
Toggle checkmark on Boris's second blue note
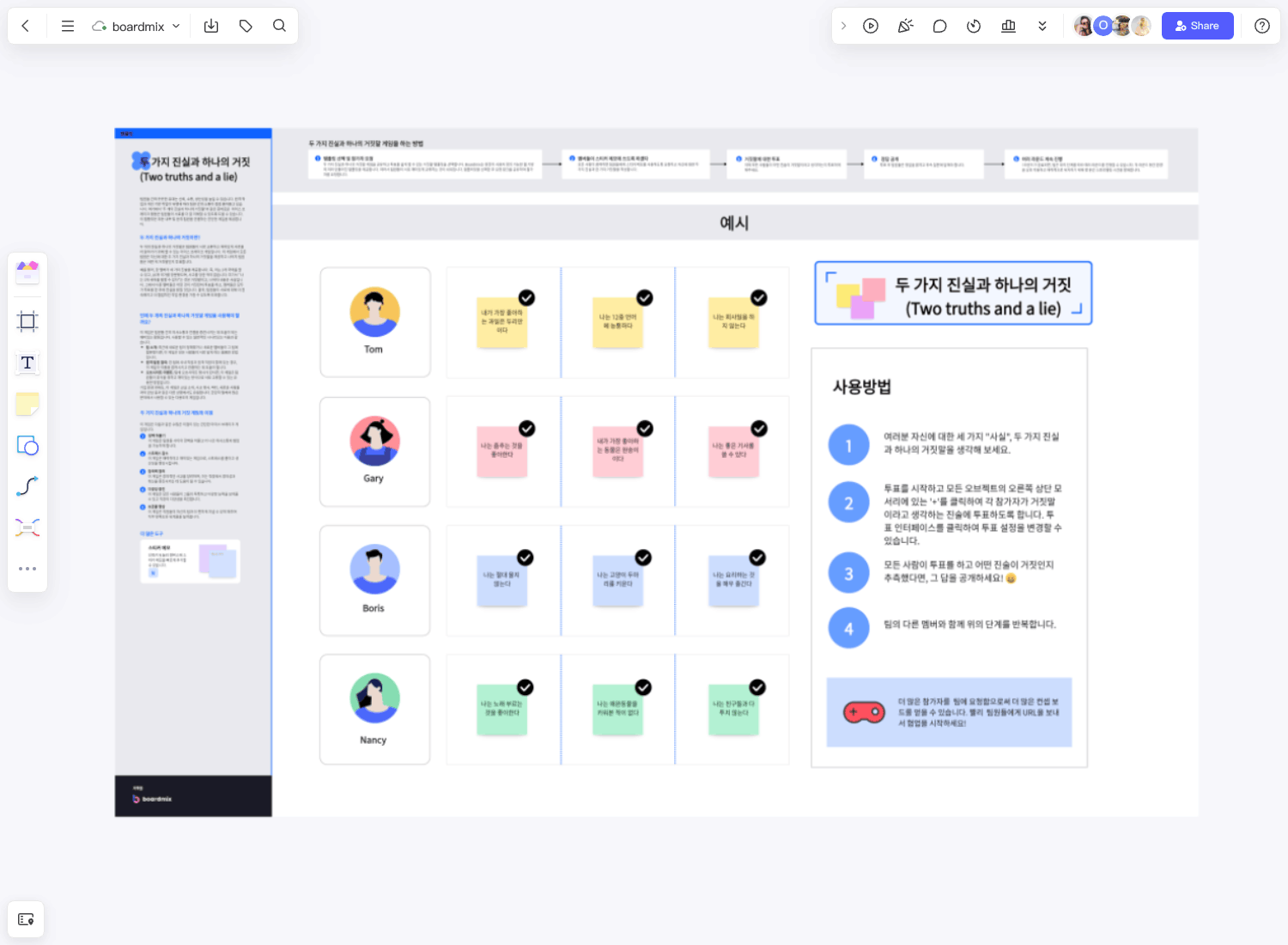tap(642, 558)
